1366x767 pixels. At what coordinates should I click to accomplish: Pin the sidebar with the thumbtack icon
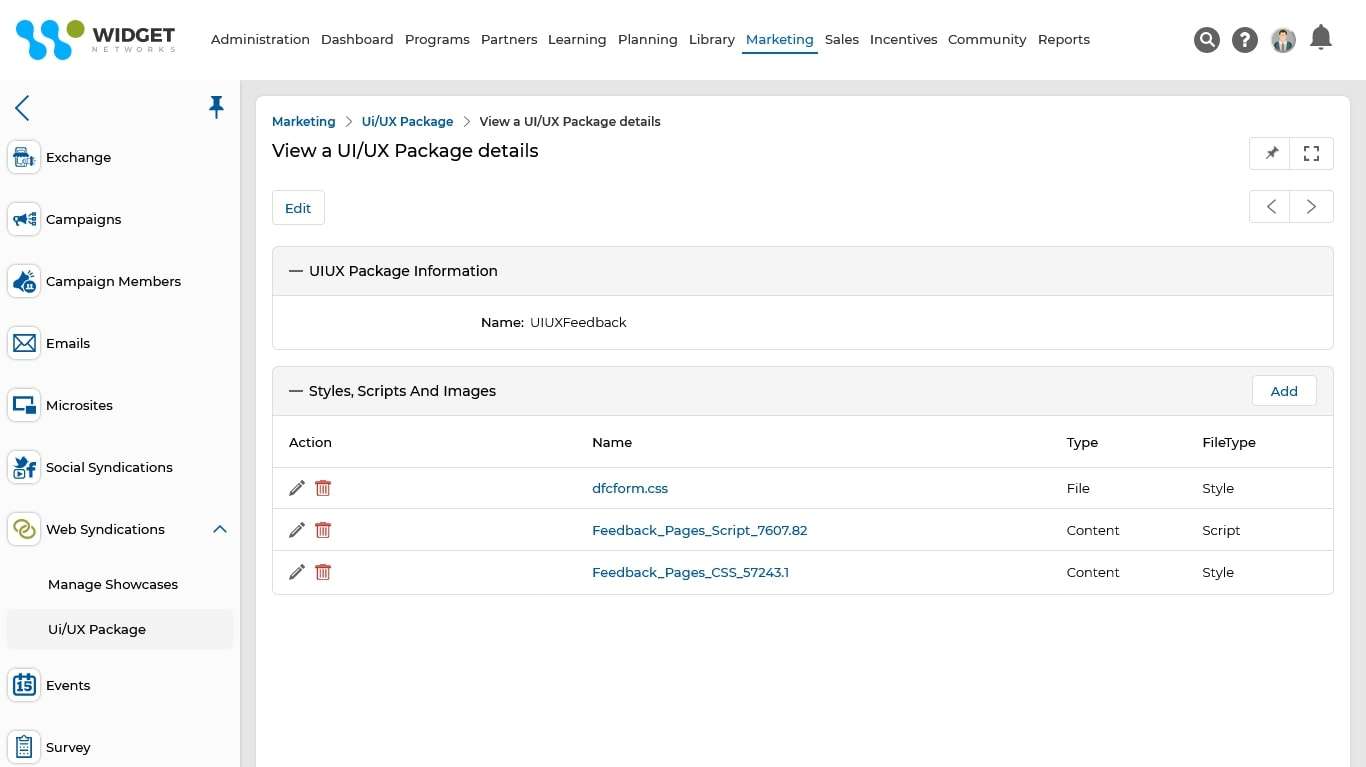point(216,107)
